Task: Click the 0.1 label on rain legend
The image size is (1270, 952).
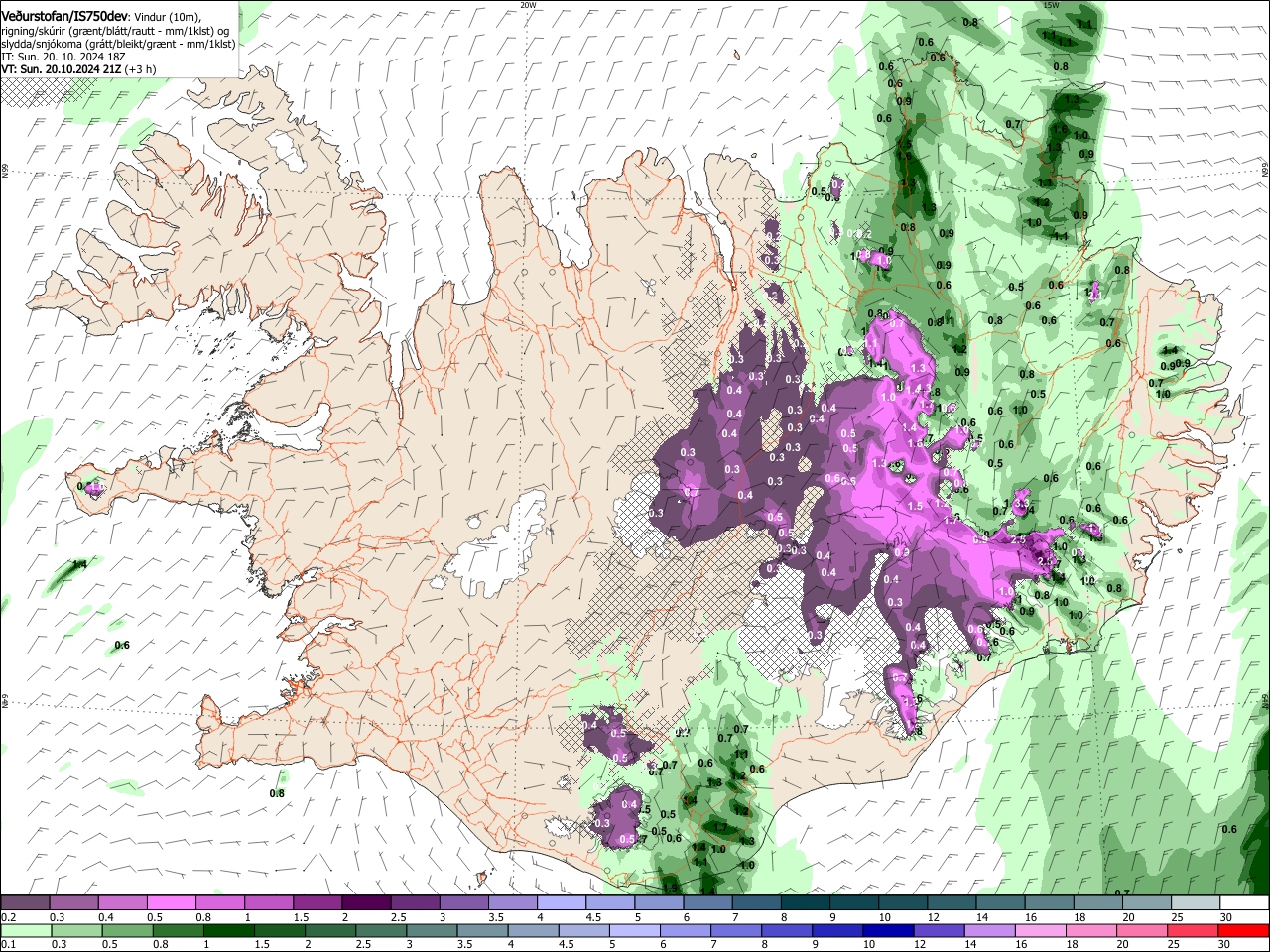Action: pos(8,945)
